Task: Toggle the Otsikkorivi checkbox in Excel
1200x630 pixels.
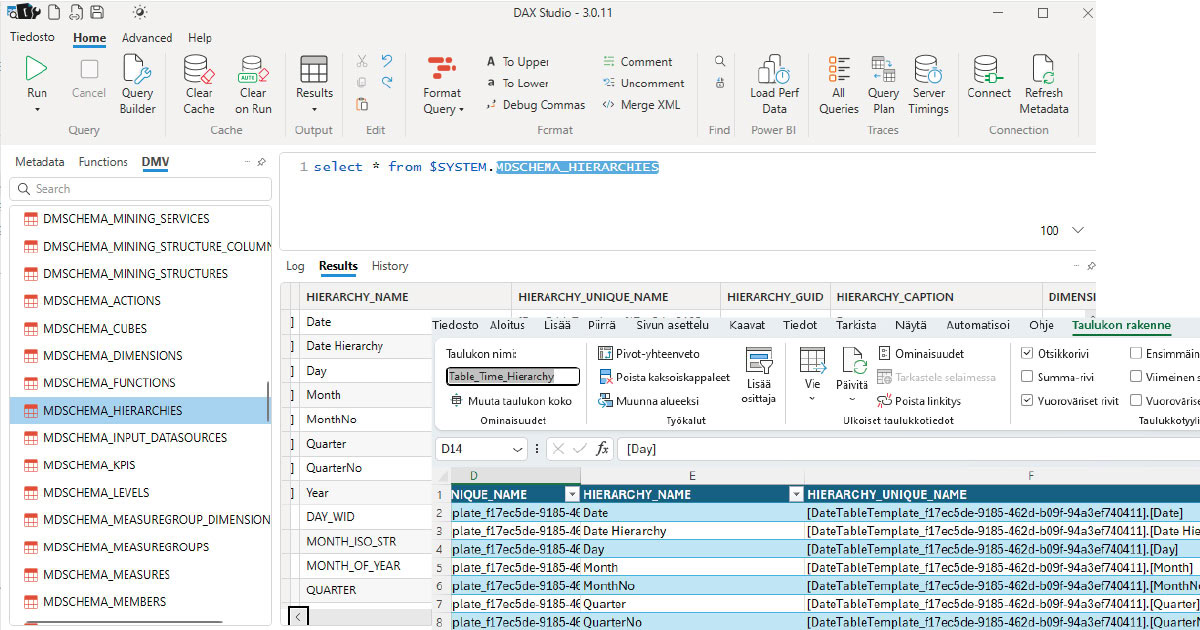Action: tap(1028, 353)
